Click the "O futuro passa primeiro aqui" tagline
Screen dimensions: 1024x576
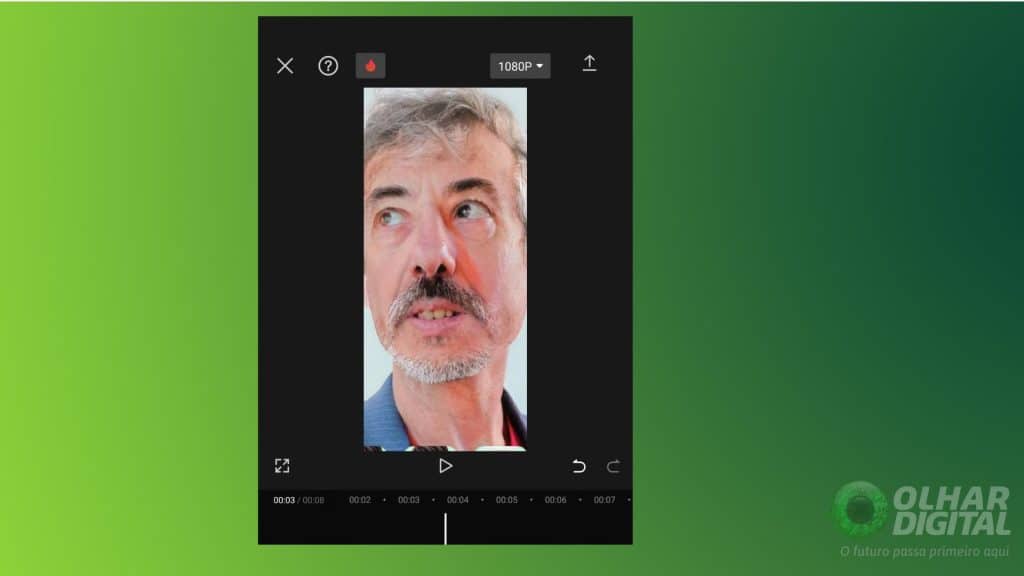coord(925,551)
